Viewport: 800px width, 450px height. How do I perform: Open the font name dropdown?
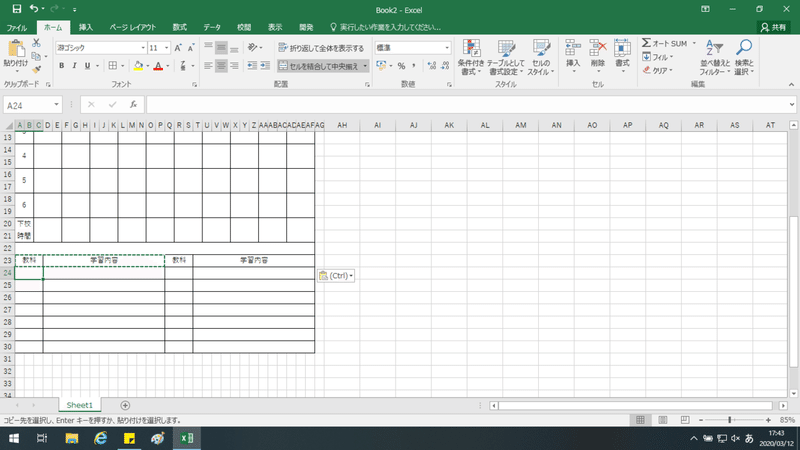(143, 48)
